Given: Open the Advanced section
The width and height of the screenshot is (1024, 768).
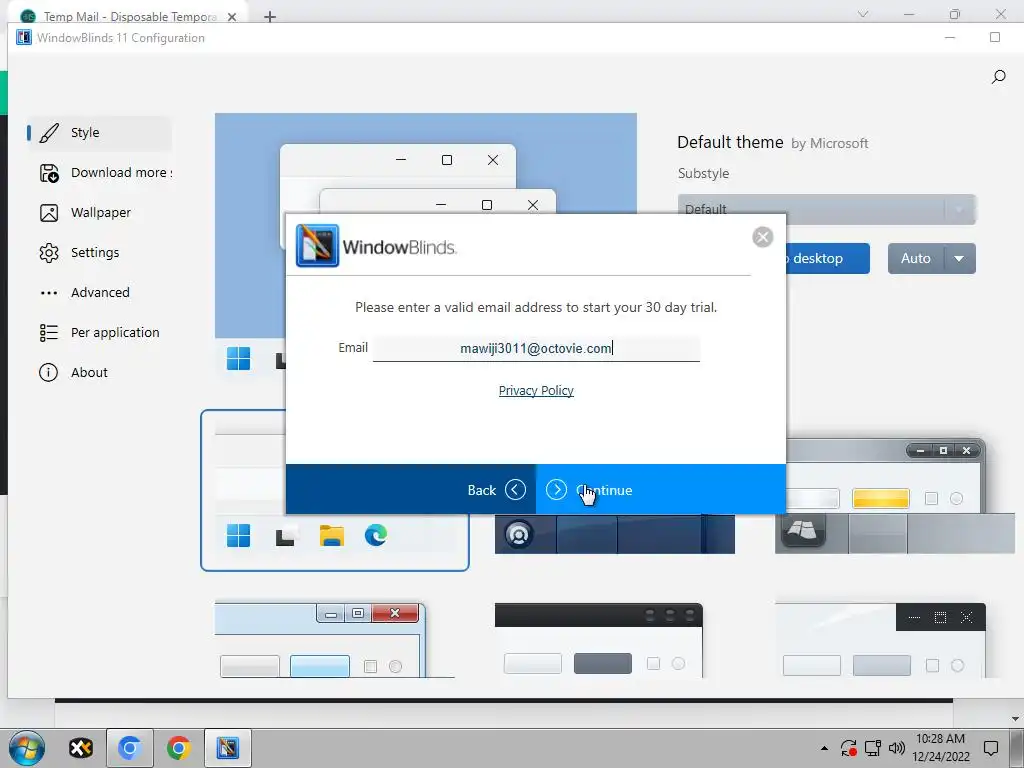Looking at the screenshot, I should 99,292.
